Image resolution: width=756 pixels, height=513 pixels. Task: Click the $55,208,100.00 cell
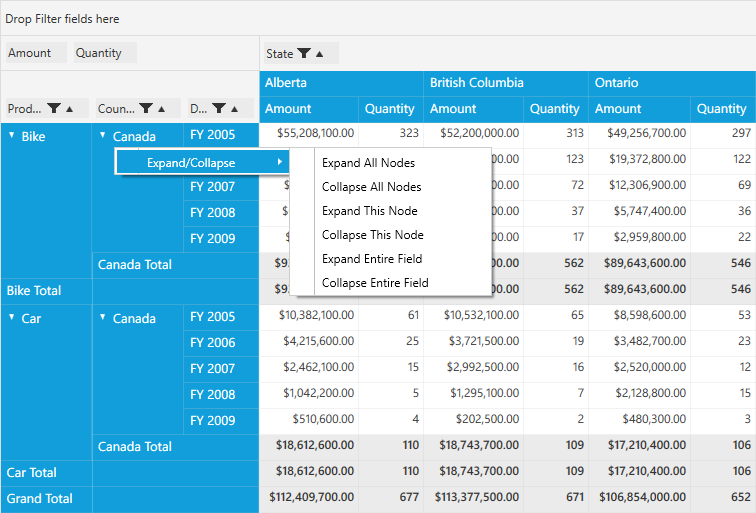[309, 133]
